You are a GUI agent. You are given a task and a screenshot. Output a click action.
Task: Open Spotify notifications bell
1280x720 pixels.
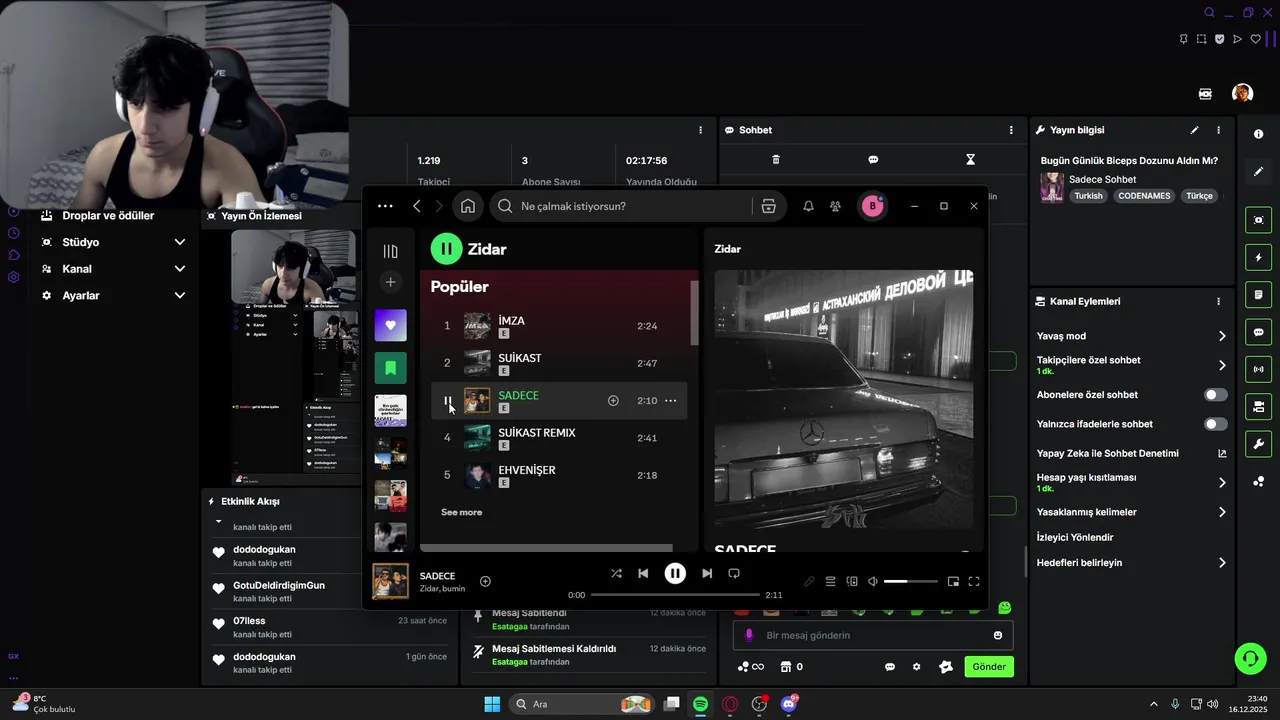click(x=808, y=206)
